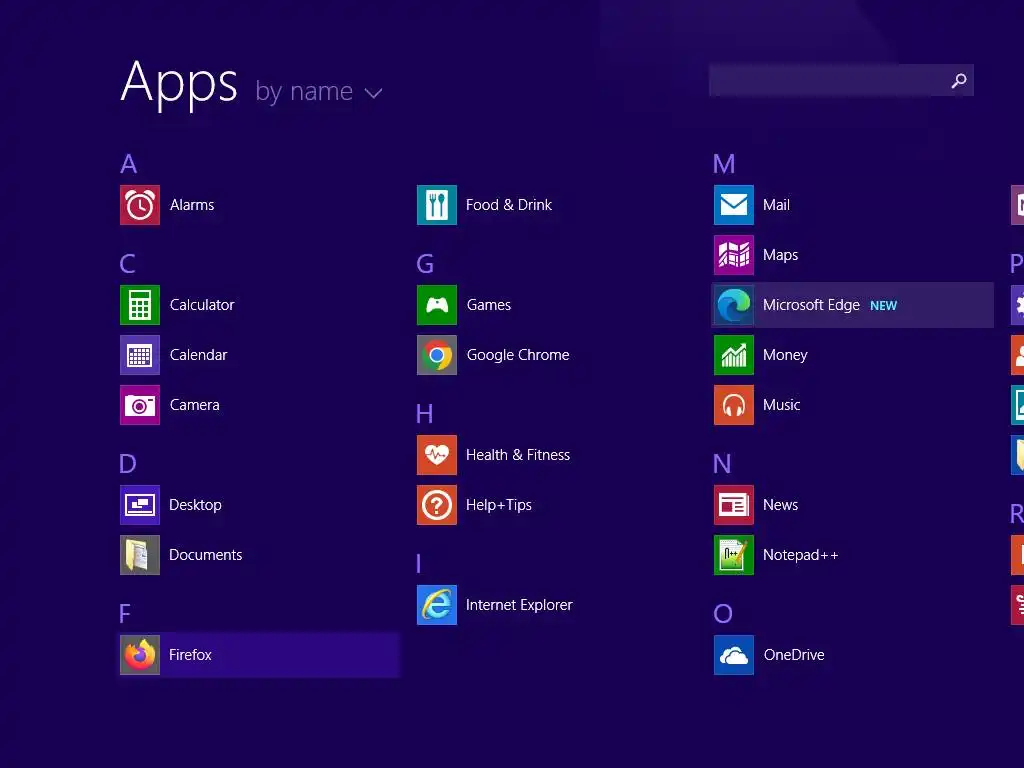Click the "Google Chrome" label

tap(518, 355)
